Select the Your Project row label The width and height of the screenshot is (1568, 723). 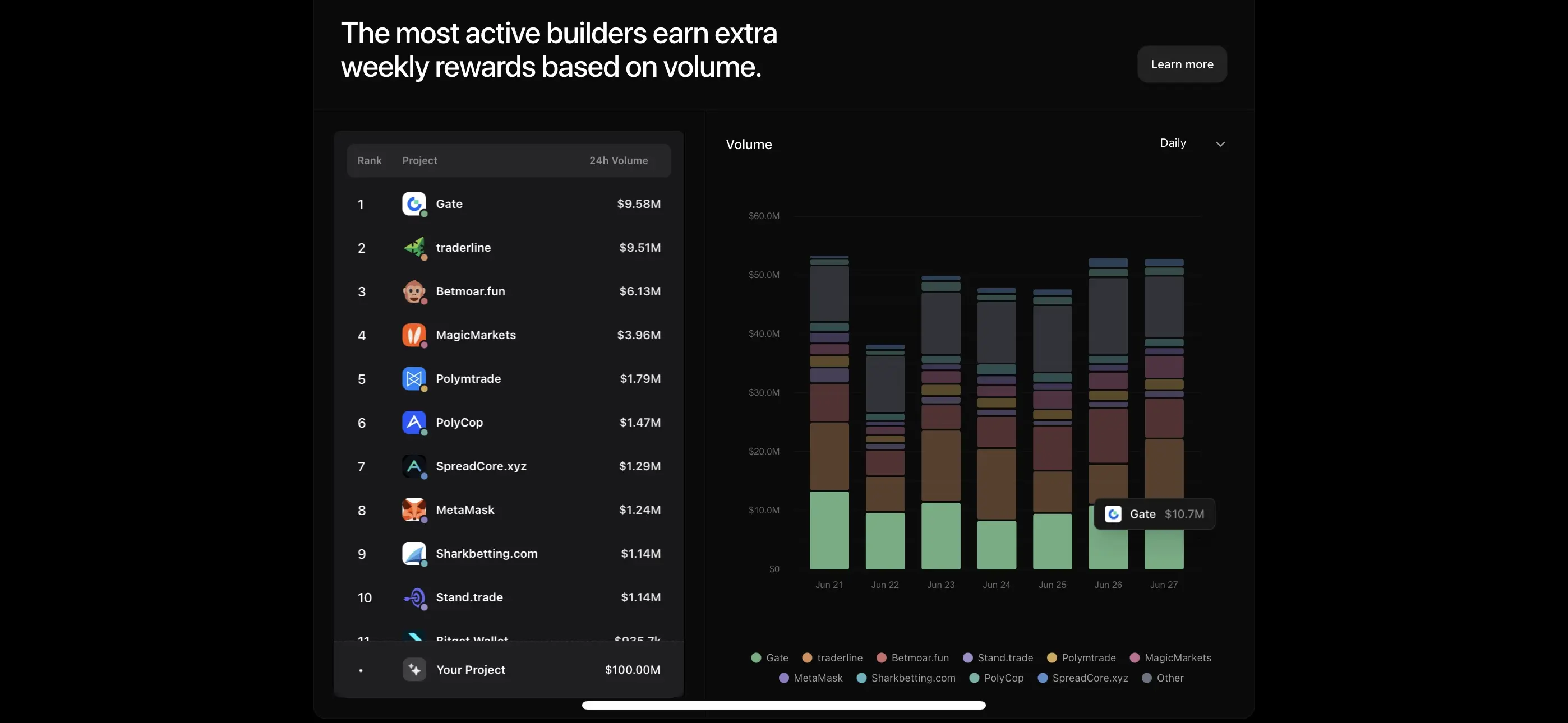(x=471, y=669)
